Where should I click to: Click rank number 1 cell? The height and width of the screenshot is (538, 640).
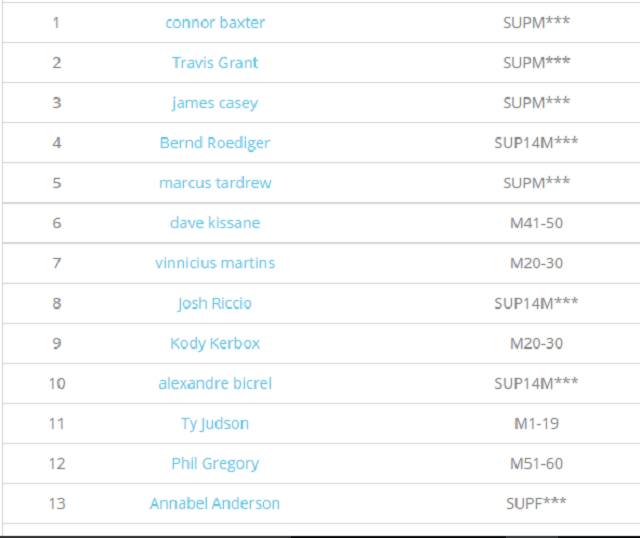pos(56,22)
